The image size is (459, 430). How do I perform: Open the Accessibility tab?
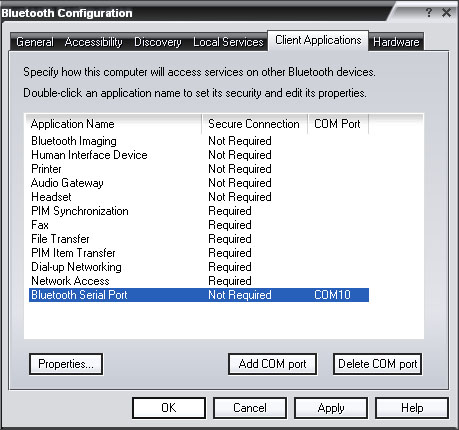pyautogui.click(x=93, y=42)
